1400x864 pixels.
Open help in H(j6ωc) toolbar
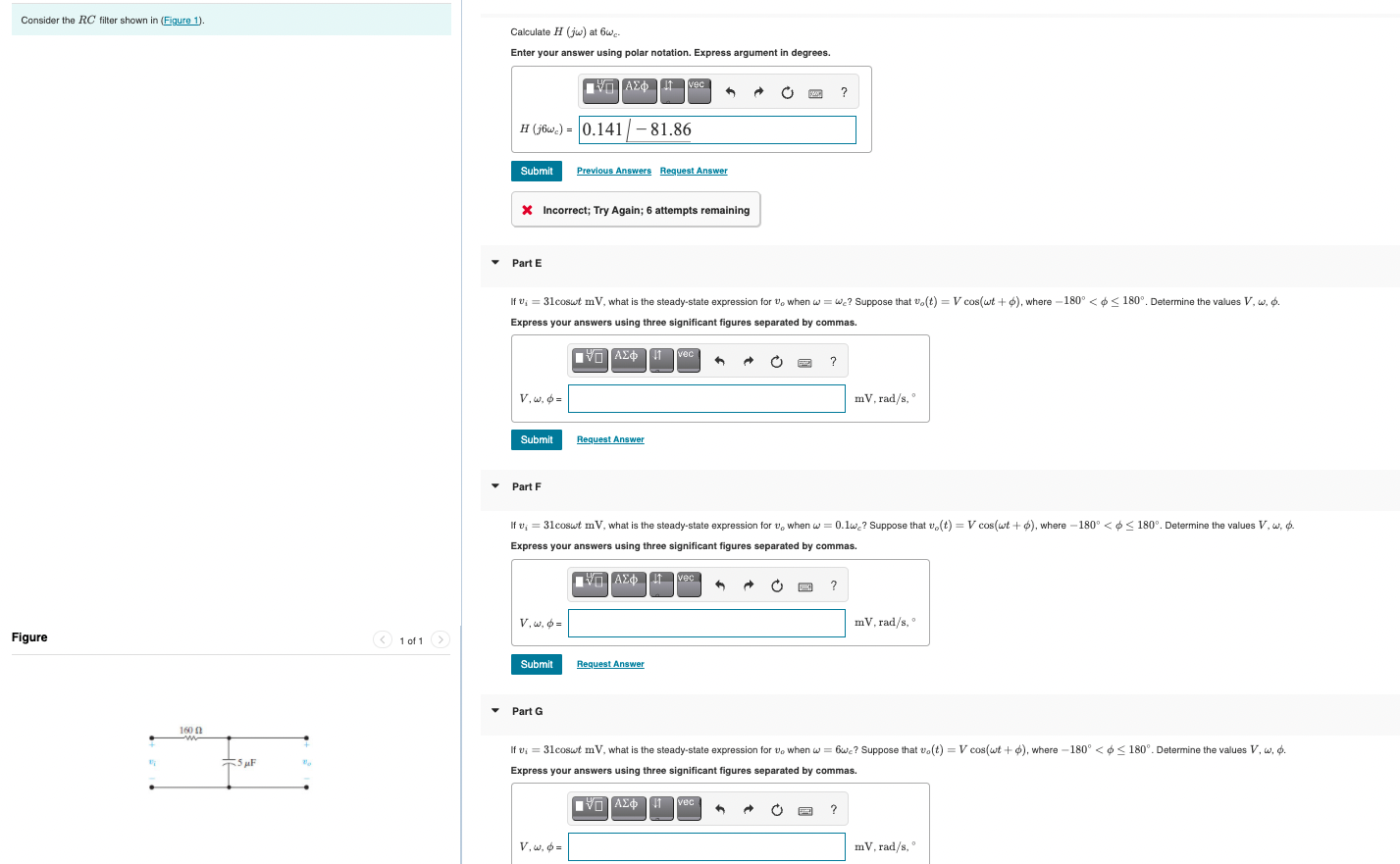tap(844, 92)
